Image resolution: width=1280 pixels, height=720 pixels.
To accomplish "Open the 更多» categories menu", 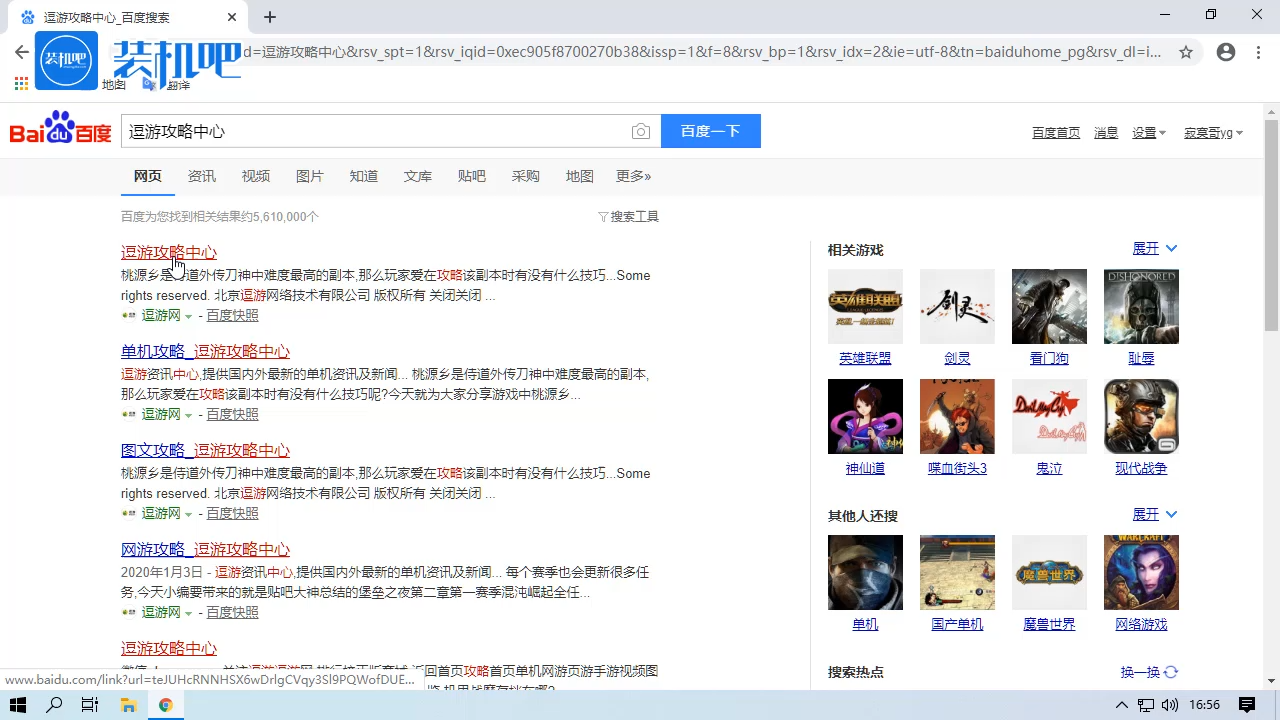I will [x=633, y=176].
